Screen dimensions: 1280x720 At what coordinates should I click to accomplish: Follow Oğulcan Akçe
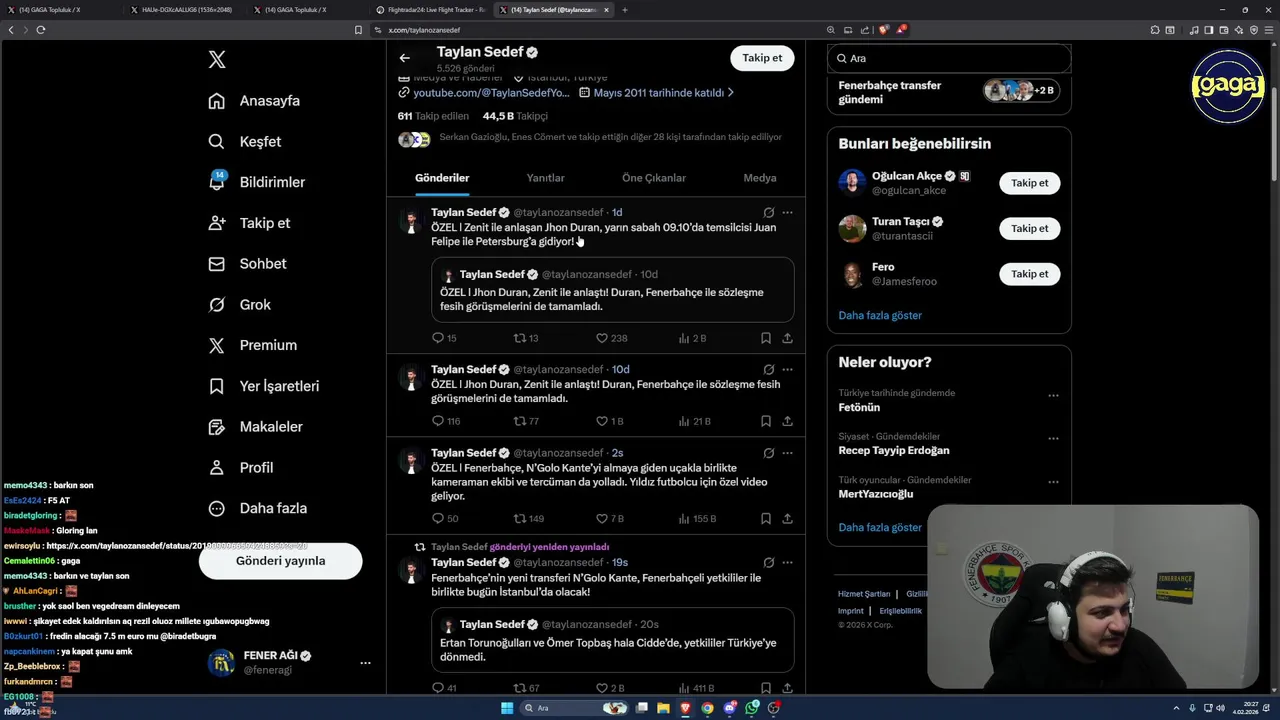[x=1029, y=183]
